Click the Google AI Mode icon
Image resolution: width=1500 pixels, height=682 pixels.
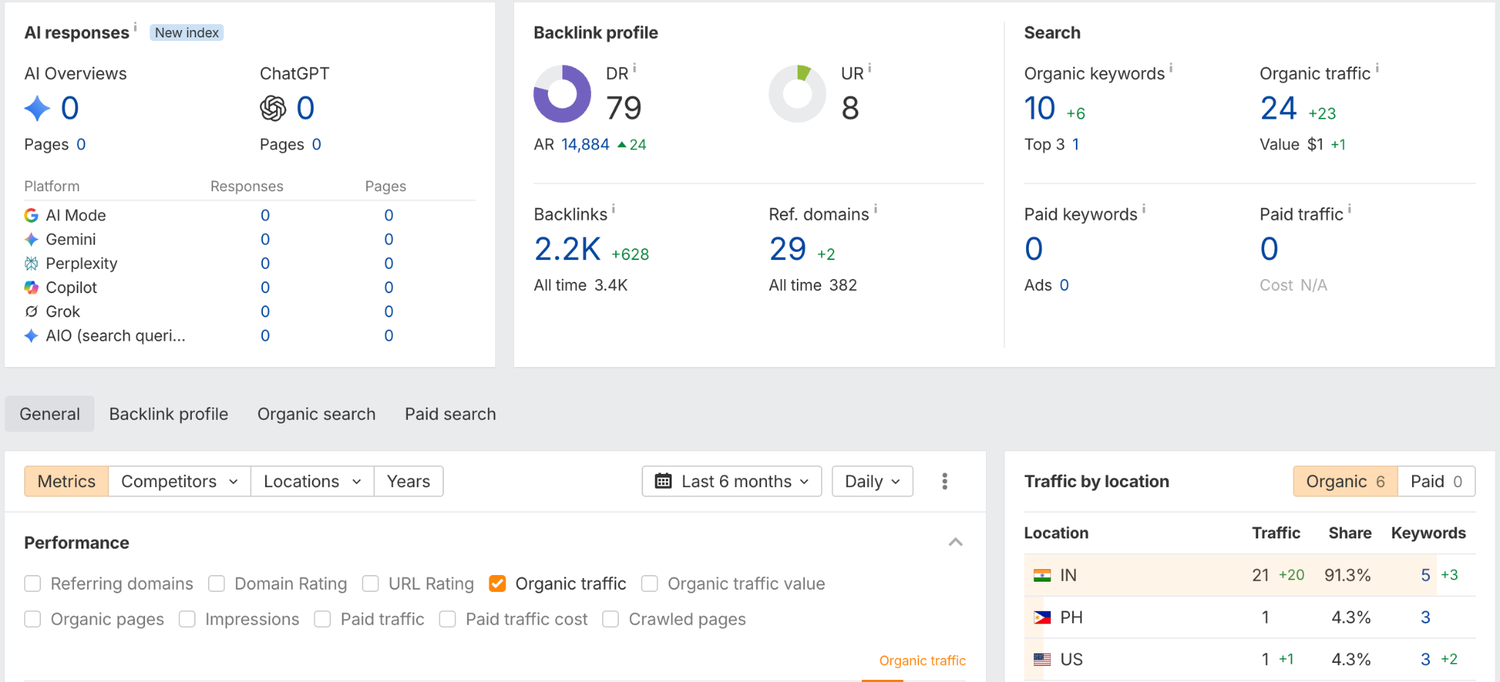(x=31, y=215)
